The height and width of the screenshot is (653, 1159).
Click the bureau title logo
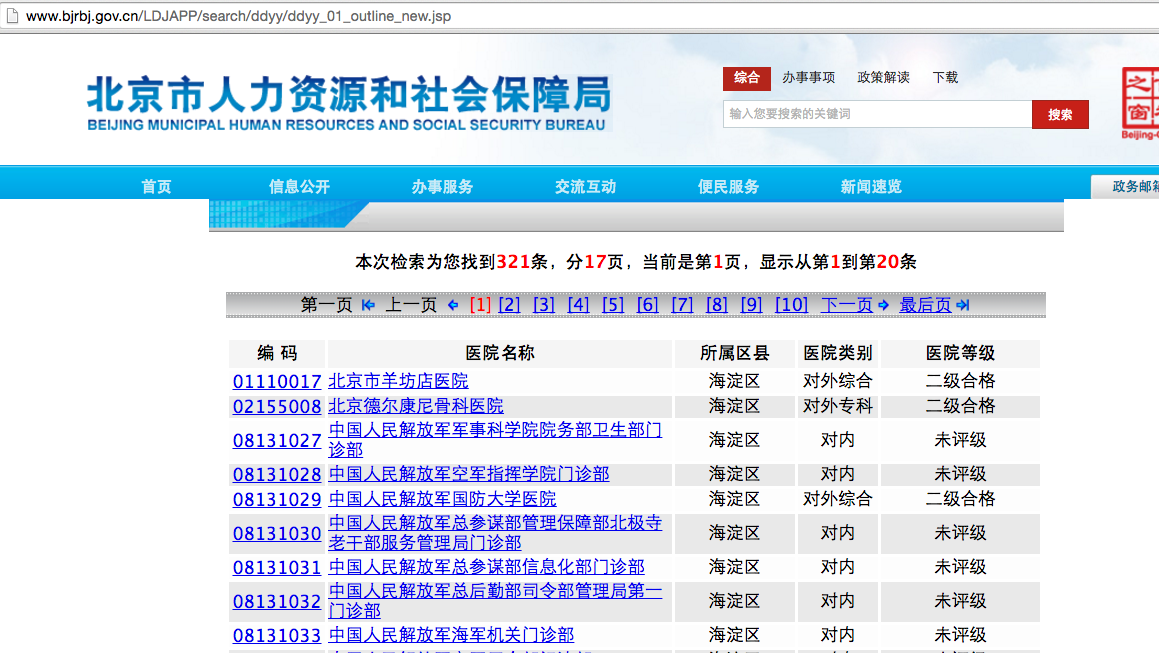click(348, 104)
